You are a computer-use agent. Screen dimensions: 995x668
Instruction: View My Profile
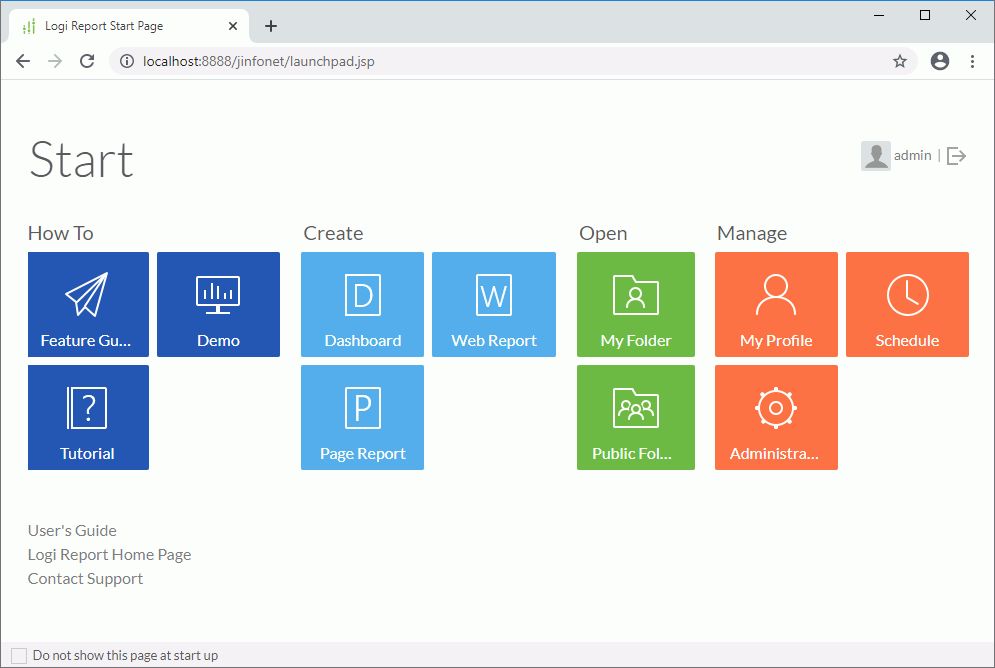tap(776, 304)
